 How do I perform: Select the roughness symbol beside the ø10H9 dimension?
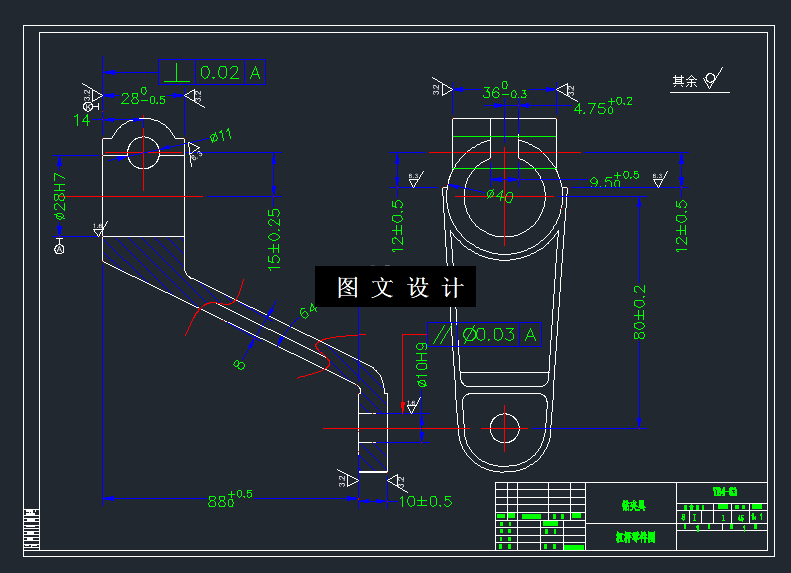pyautogui.click(x=413, y=405)
